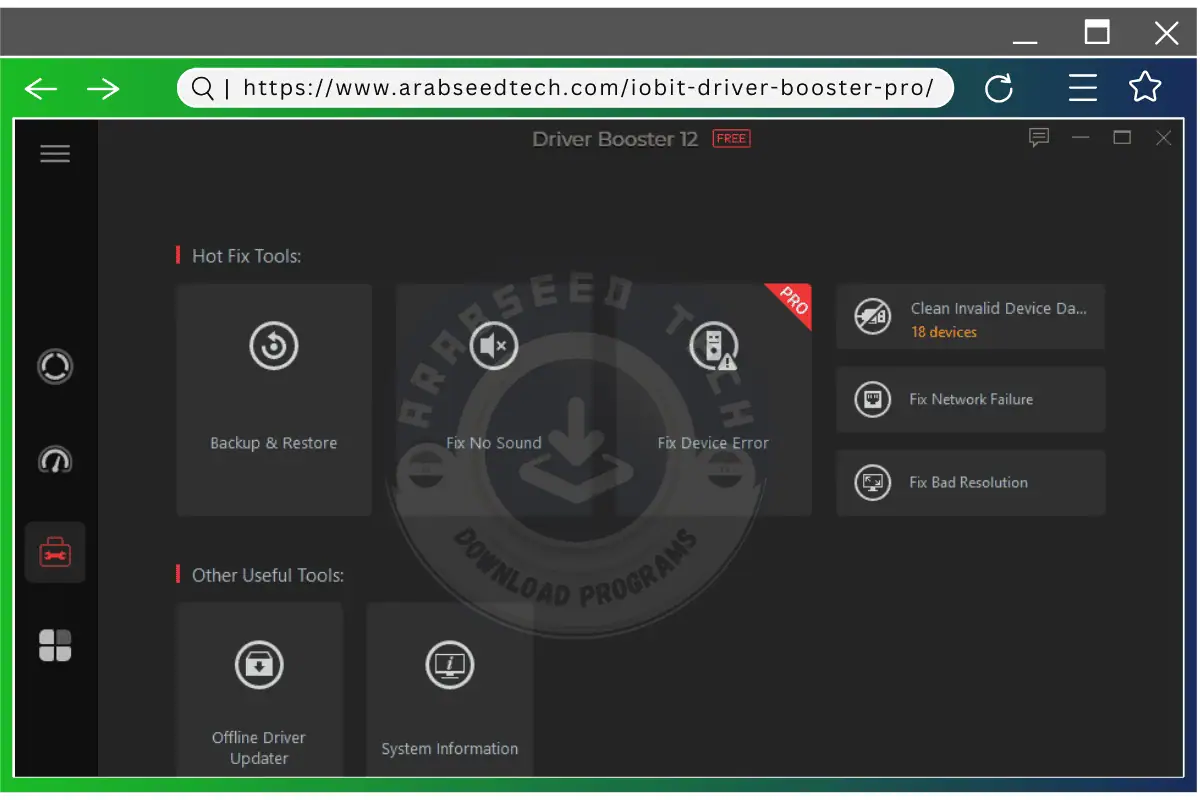This screenshot has width=1200, height=800.
Task: Select the Boost sidebar icon
Action: click(55, 461)
